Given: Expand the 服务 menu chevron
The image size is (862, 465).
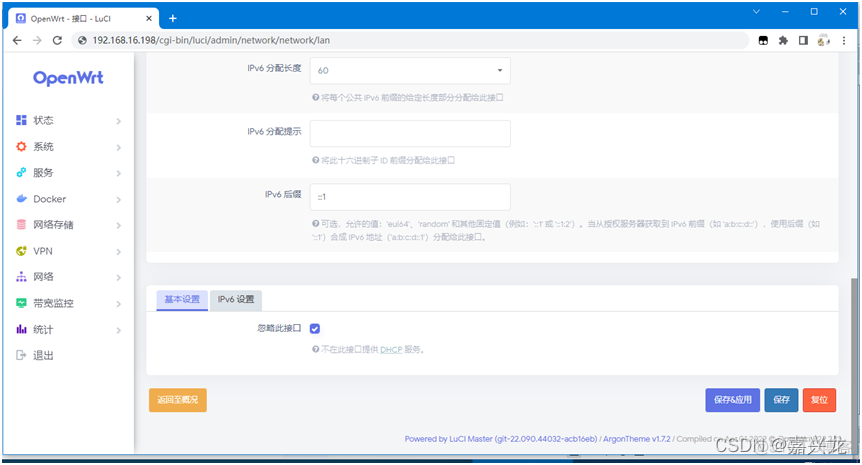Looking at the screenshot, I should (119, 173).
